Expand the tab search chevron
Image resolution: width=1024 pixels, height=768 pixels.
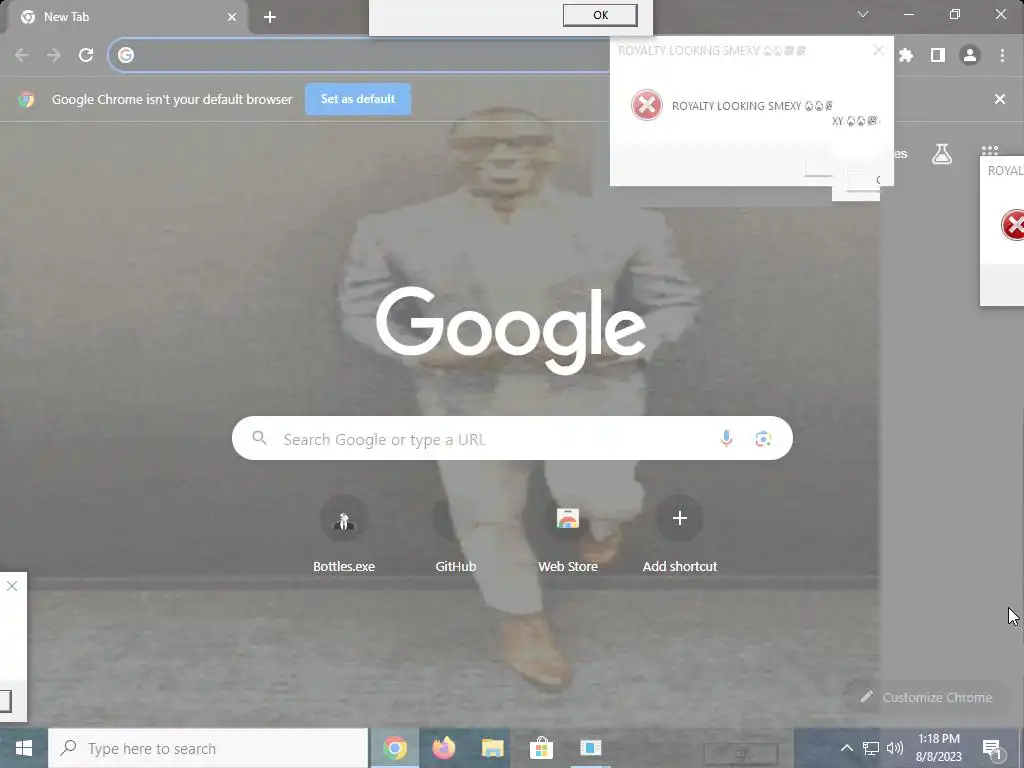[x=863, y=14]
